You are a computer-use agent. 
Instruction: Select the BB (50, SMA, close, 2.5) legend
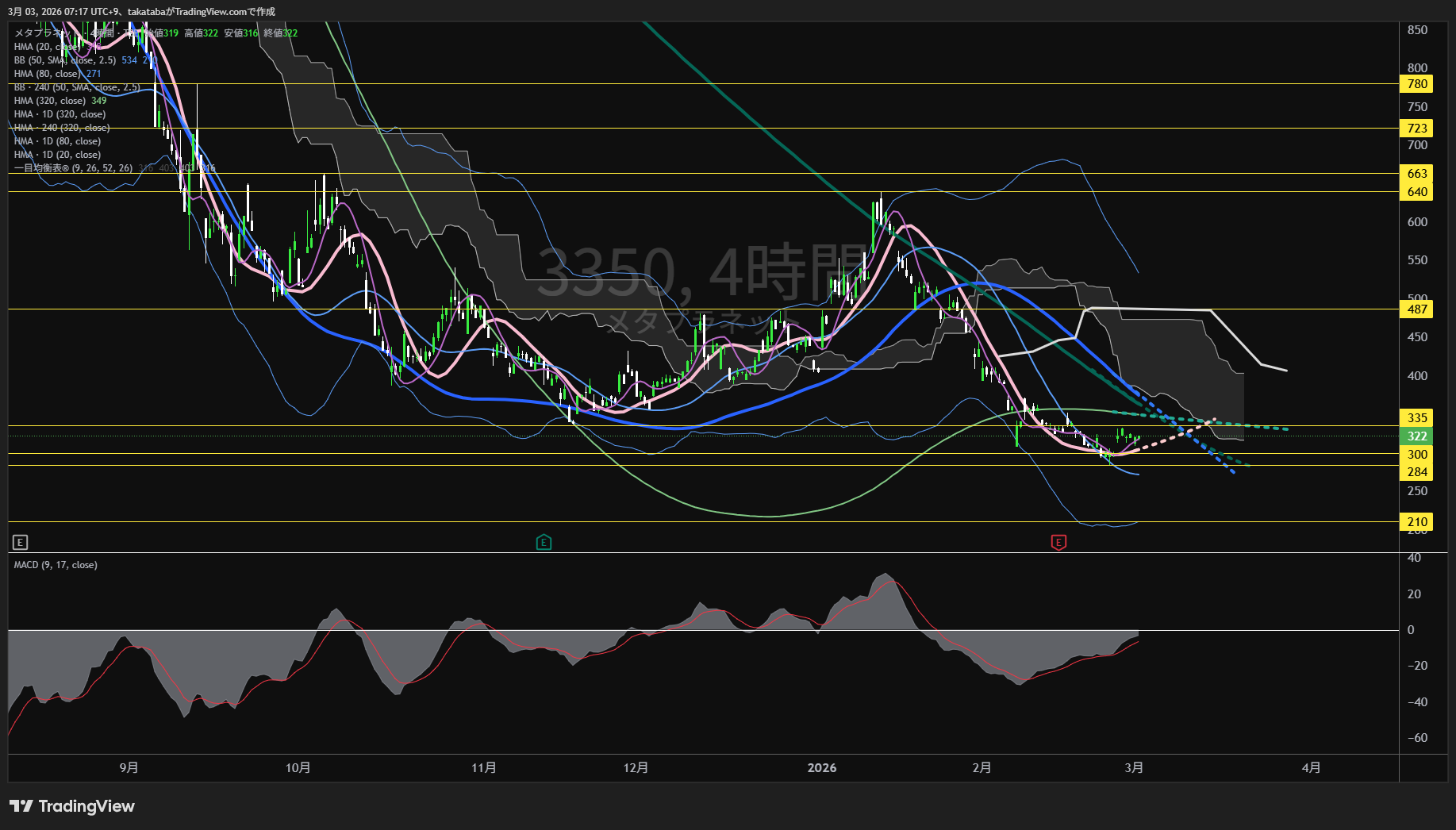pos(65,60)
